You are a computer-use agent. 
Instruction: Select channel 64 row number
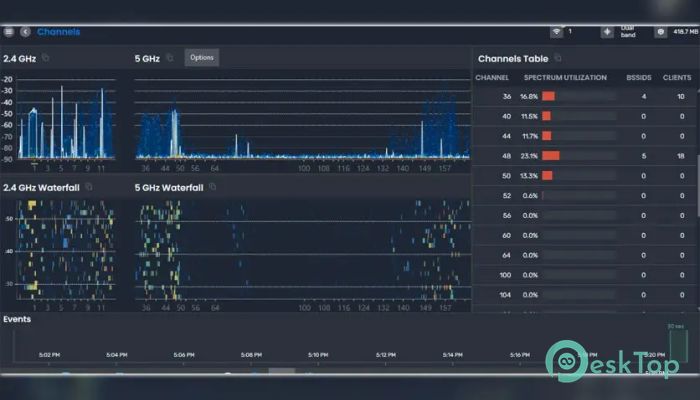506,255
